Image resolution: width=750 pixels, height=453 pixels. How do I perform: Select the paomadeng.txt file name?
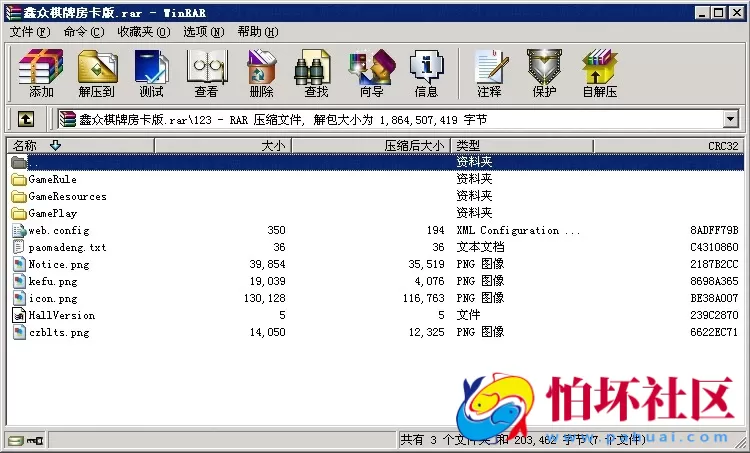67,247
